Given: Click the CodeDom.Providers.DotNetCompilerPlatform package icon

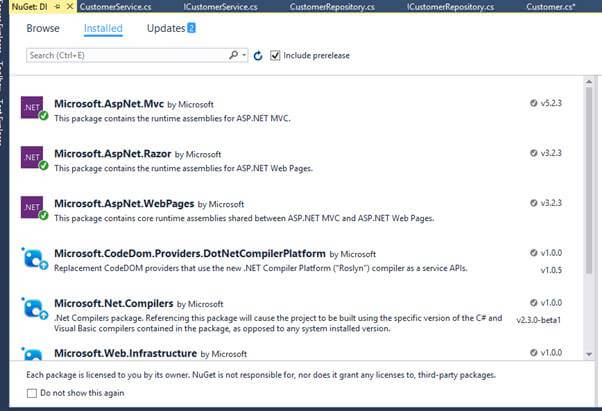Looking at the screenshot, I should (x=33, y=257).
